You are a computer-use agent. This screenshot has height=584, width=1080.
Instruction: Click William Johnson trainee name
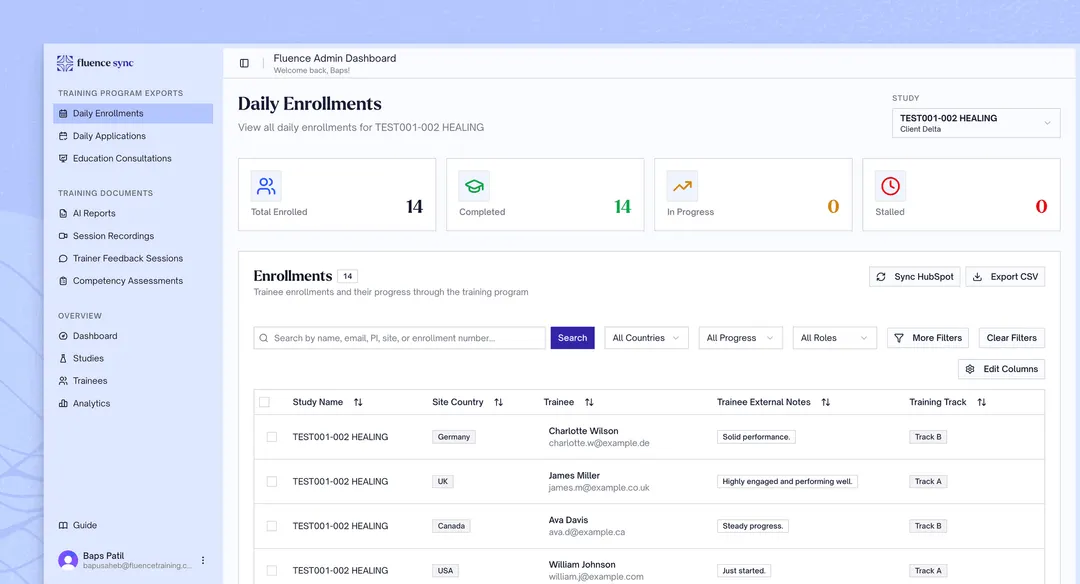coord(582,565)
